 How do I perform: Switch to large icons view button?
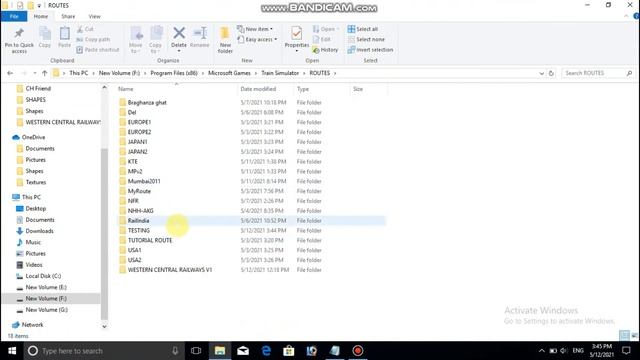click(634, 336)
